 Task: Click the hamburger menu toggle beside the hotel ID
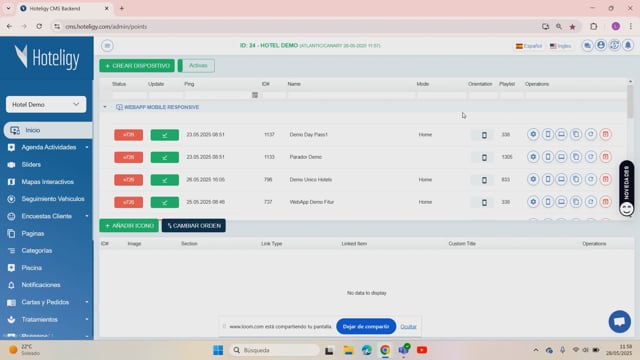pos(107,46)
